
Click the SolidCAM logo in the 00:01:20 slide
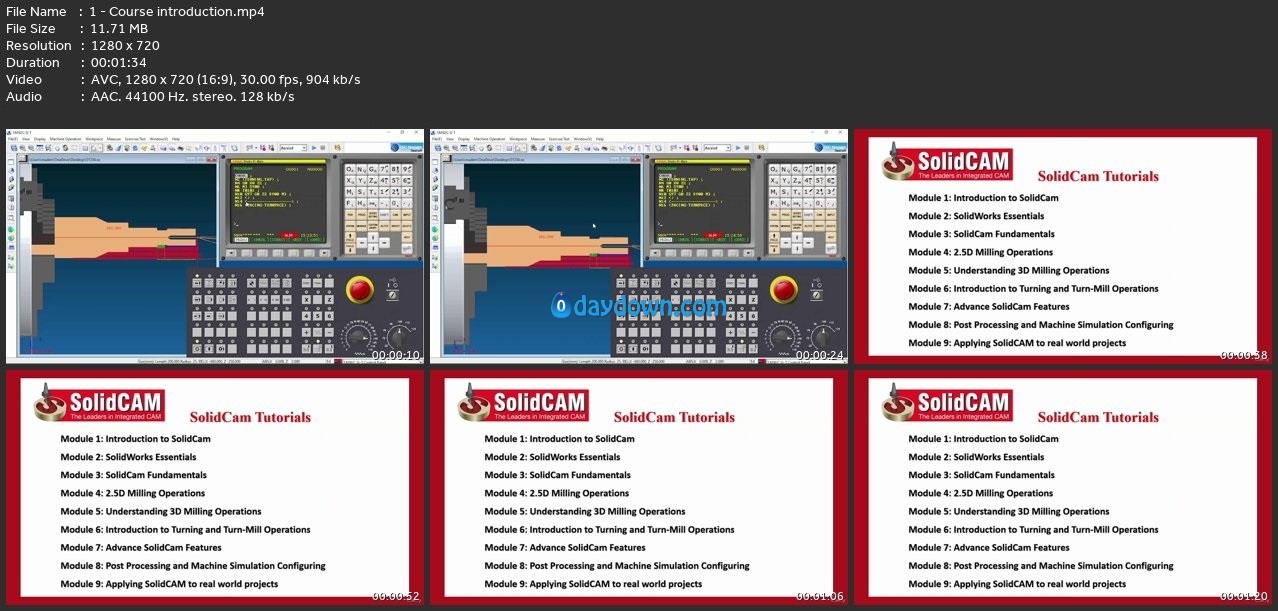tap(947, 404)
